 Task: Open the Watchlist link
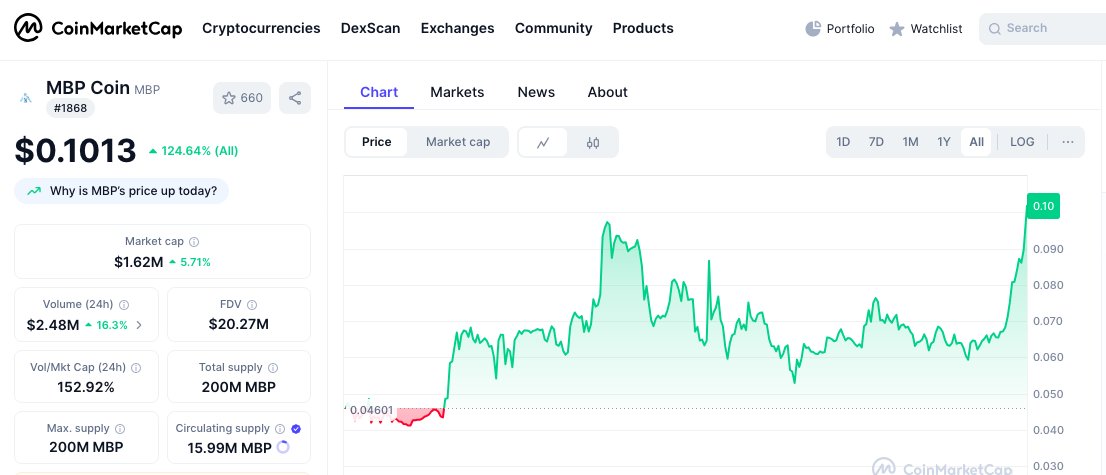click(925, 29)
